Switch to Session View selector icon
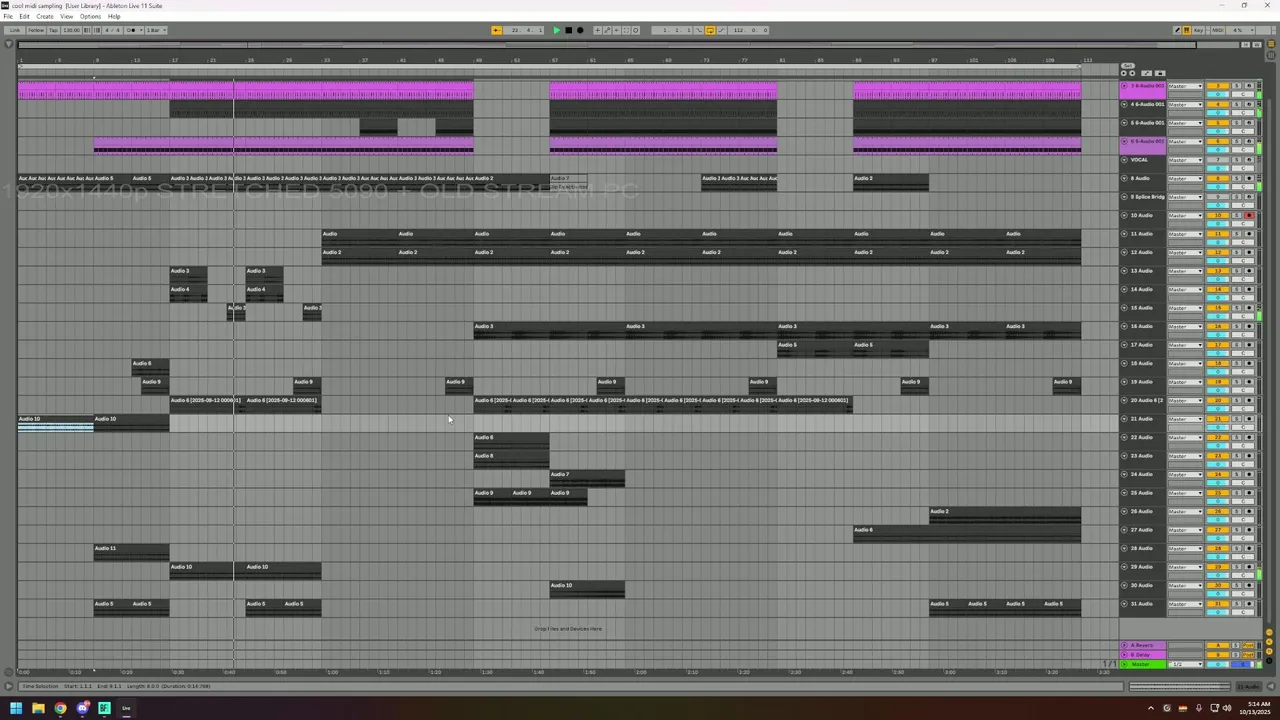 tap(1271, 55)
